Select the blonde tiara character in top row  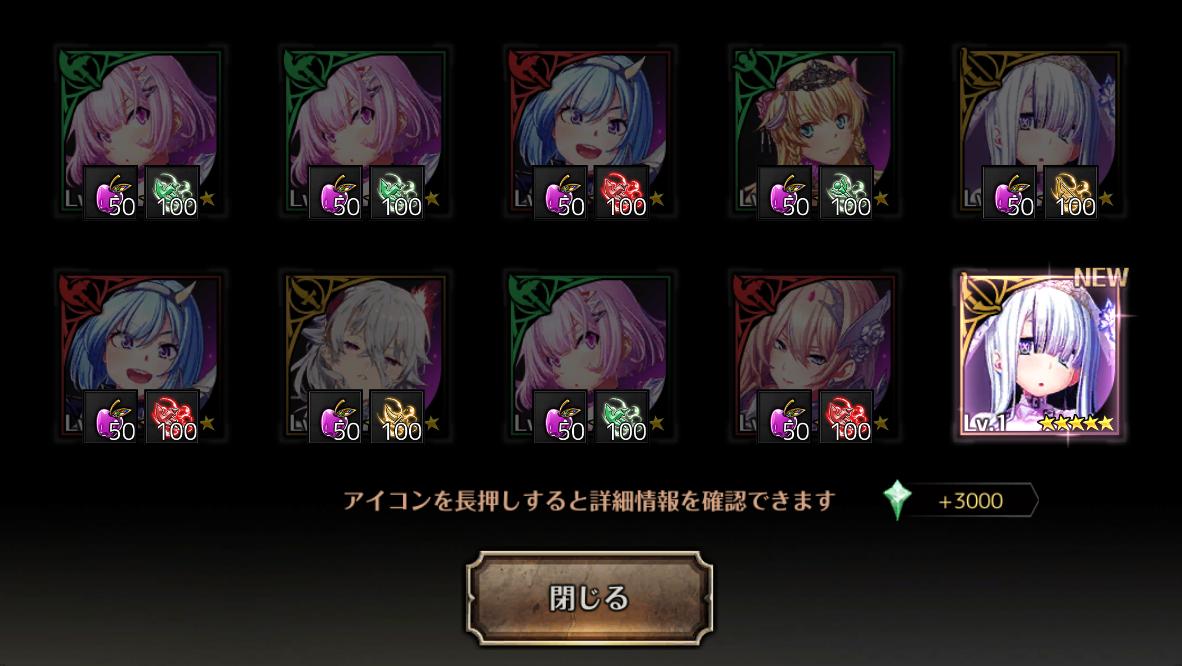(815, 132)
